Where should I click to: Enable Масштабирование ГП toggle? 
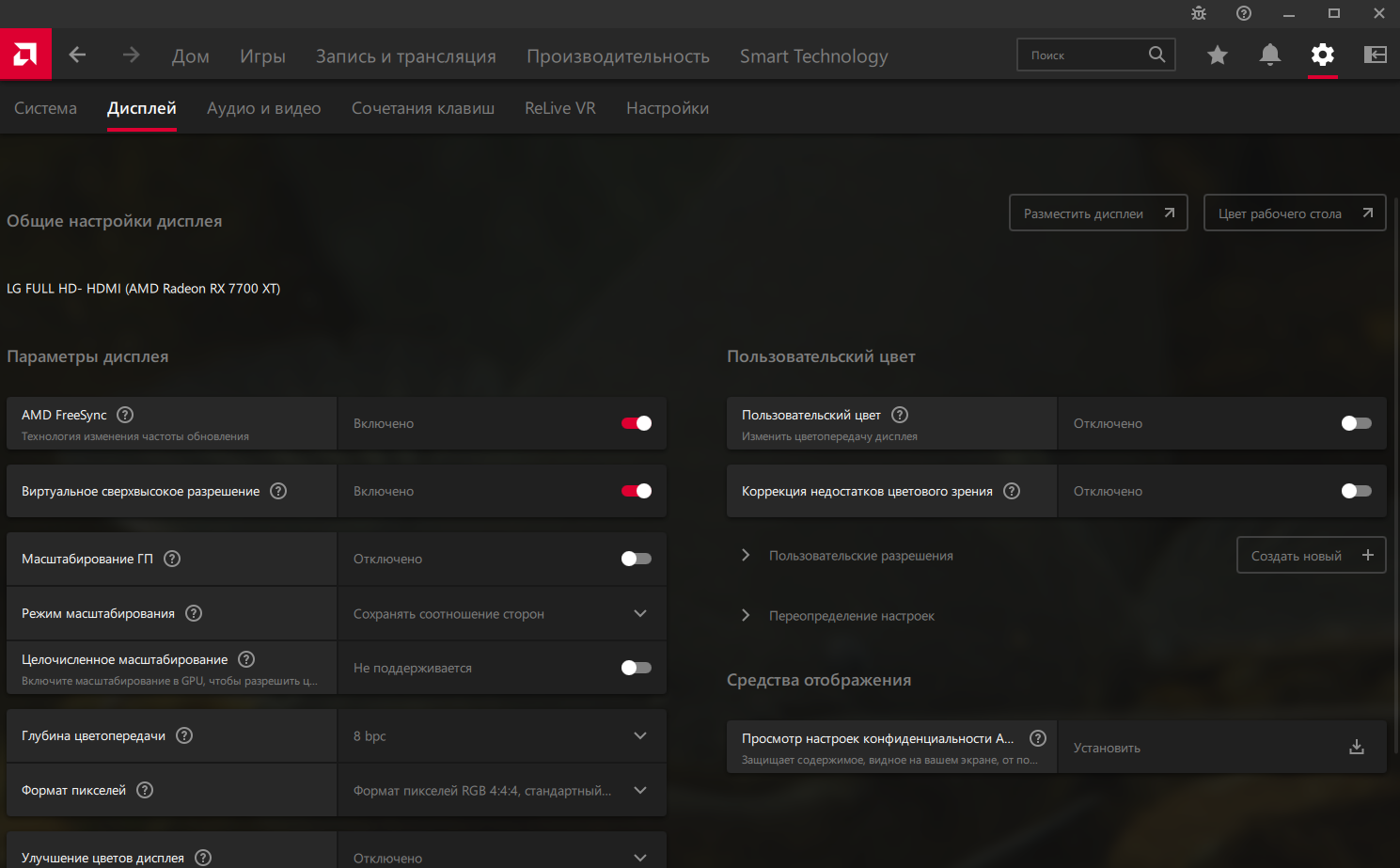pyautogui.click(x=637, y=559)
